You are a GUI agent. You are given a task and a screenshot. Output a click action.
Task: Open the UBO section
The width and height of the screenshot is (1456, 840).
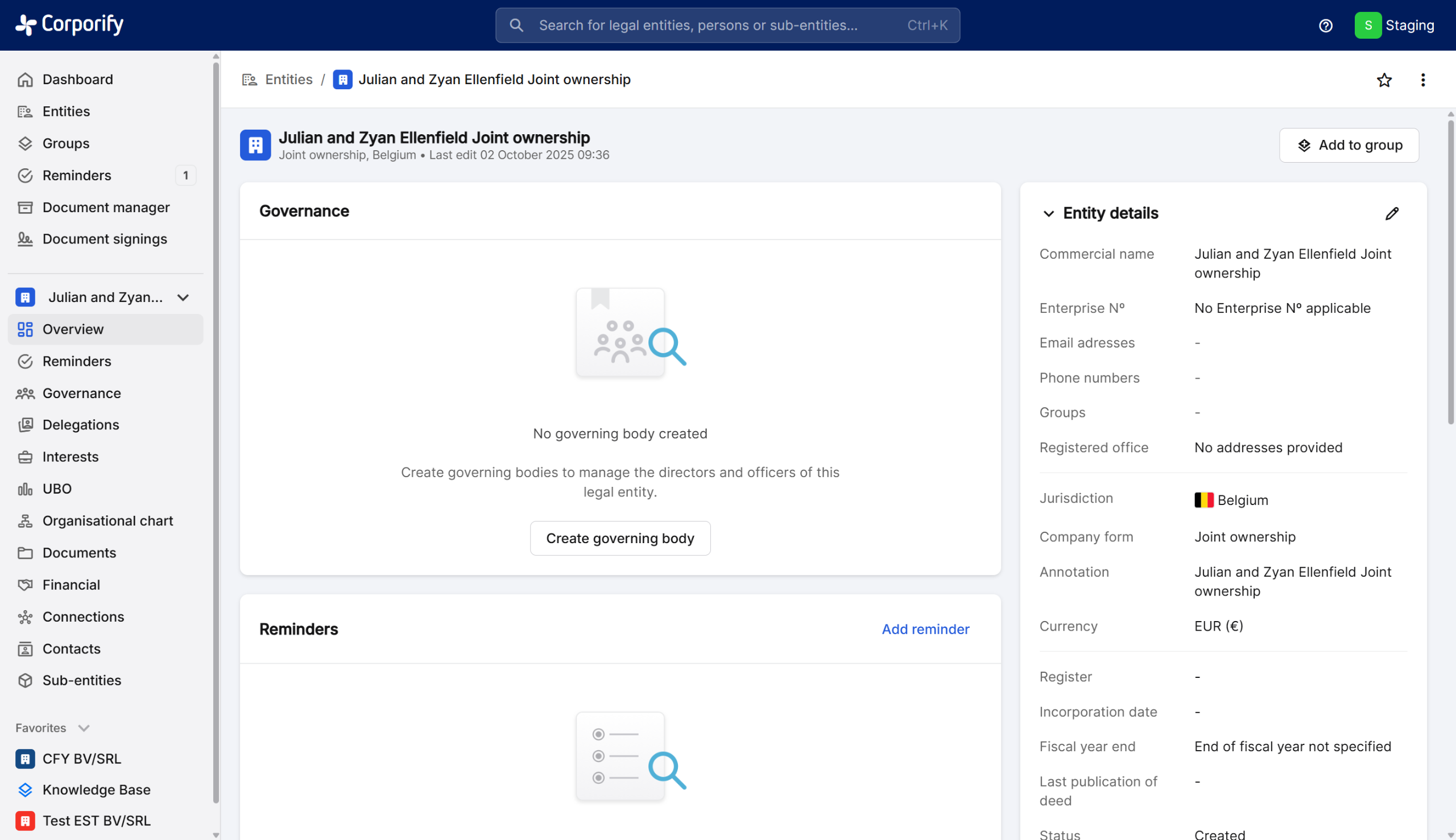(56, 489)
